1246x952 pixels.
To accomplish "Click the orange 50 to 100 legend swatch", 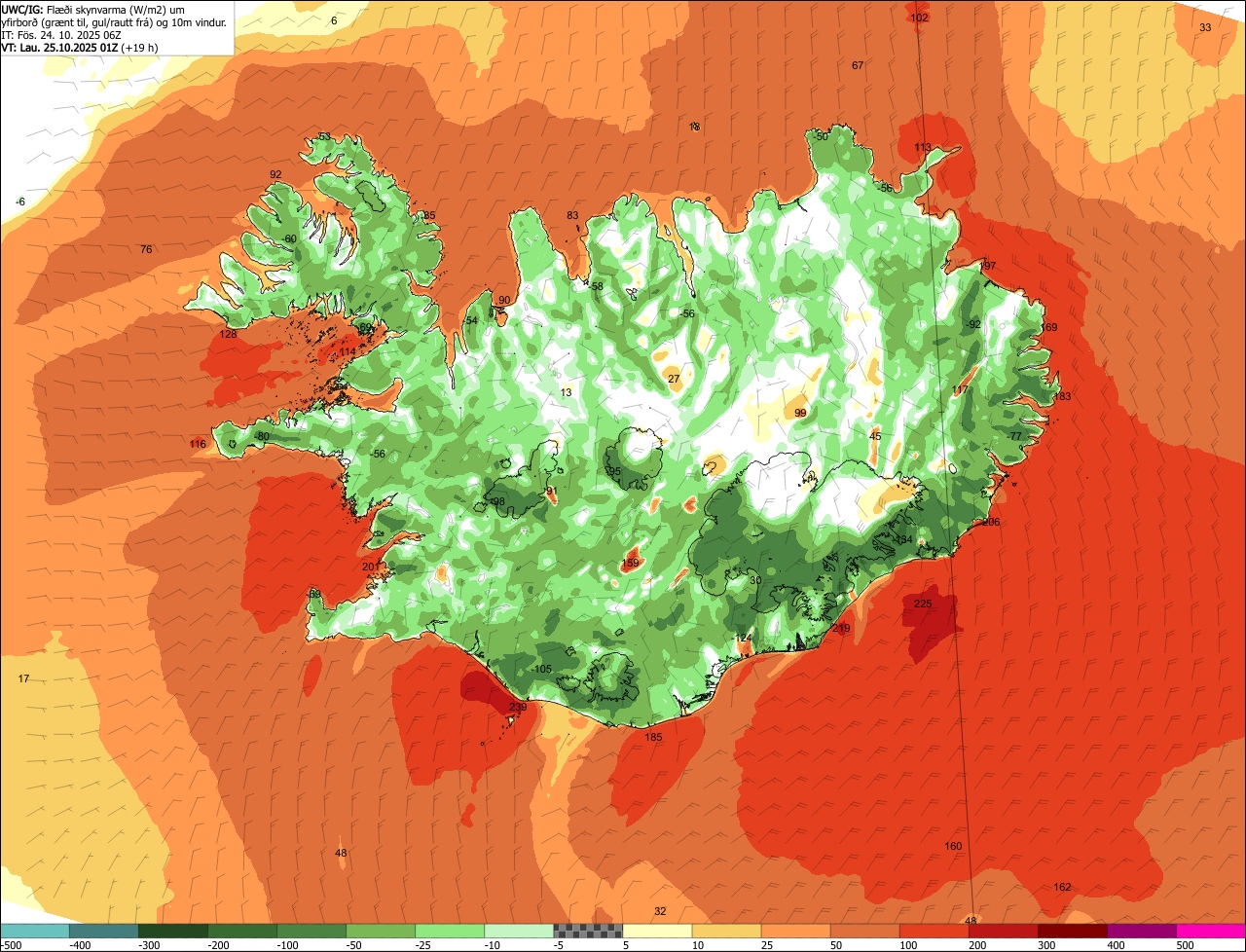I will 864,931.
